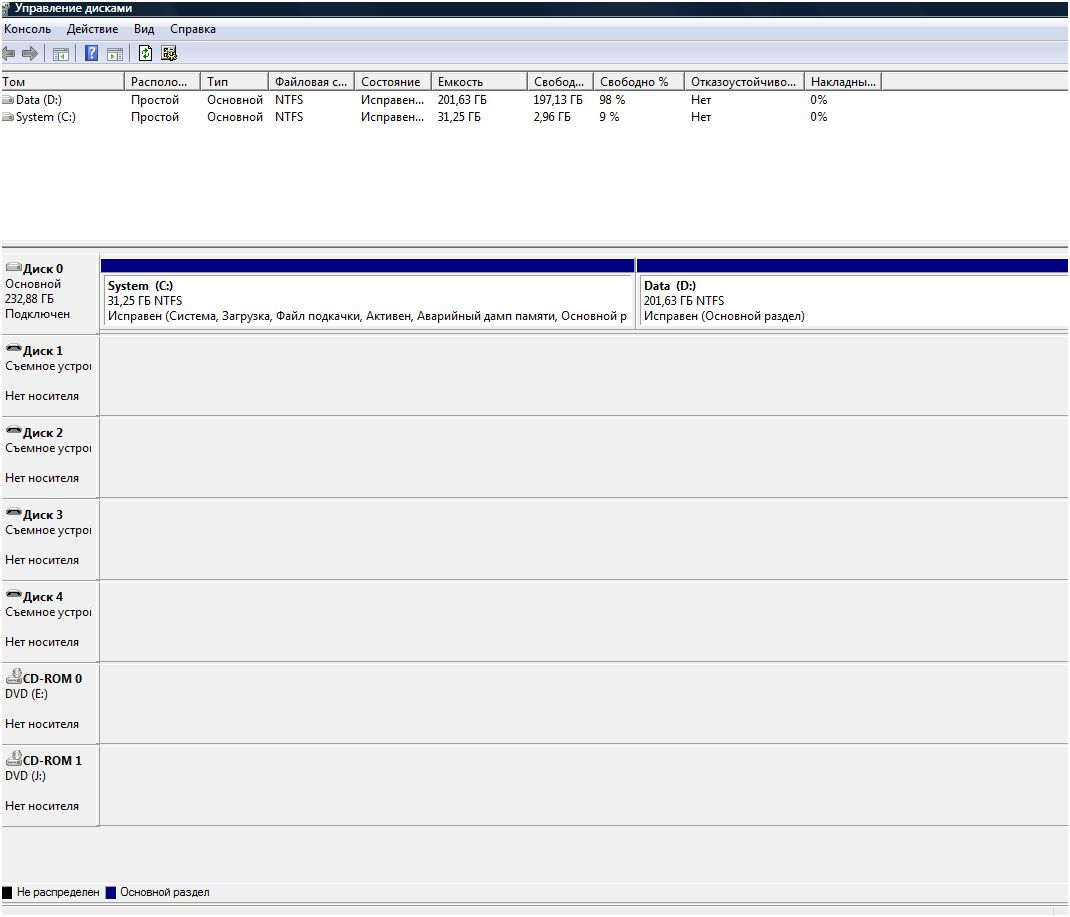The height and width of the screenshot is (917, 1070).
Task: Click the black Не распределен legend swatch
Action: pos(8,892)
